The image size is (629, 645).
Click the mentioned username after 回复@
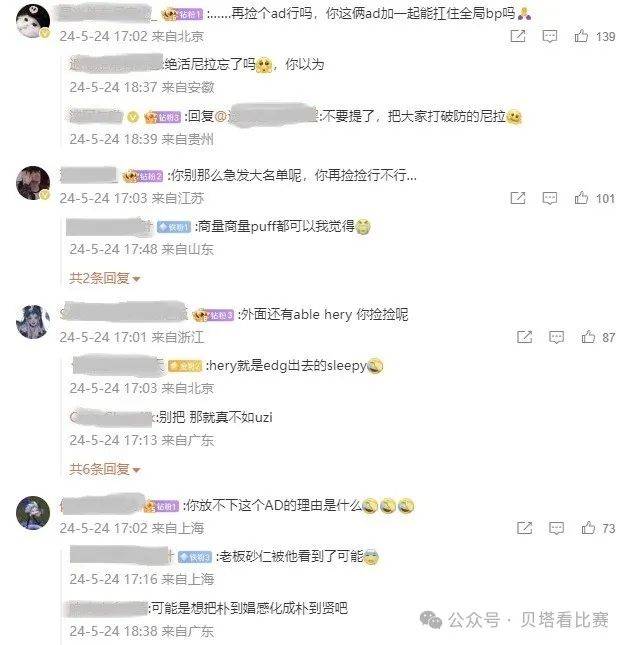[x=274, y=114]
